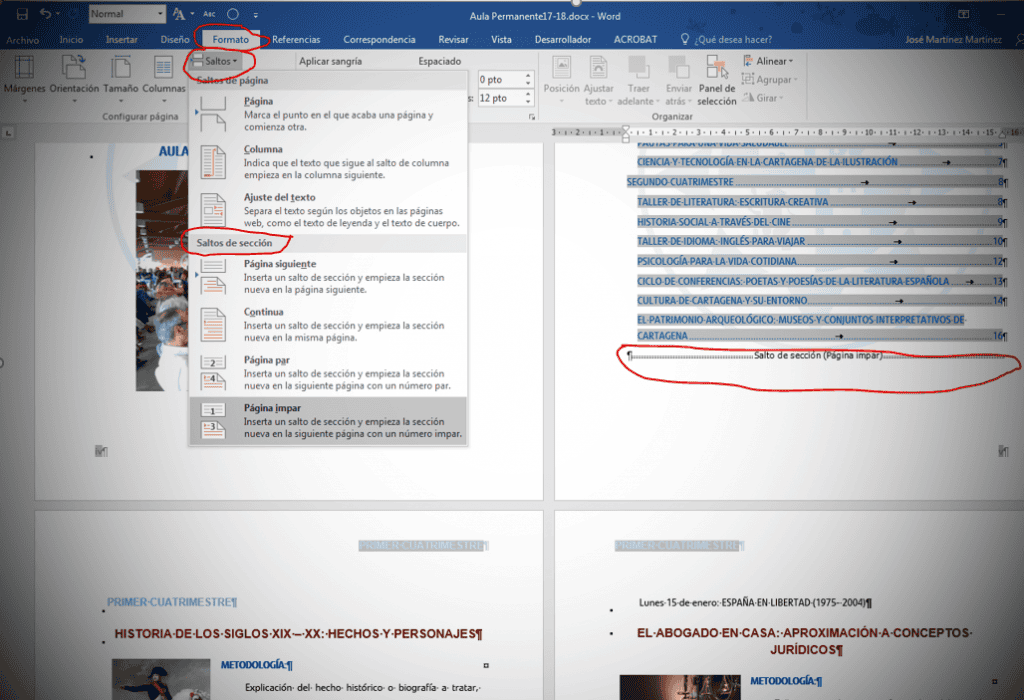This screenshot has height=700, width=1024.
Task: Click the Traer adelante icon
Action: point(638,80)
